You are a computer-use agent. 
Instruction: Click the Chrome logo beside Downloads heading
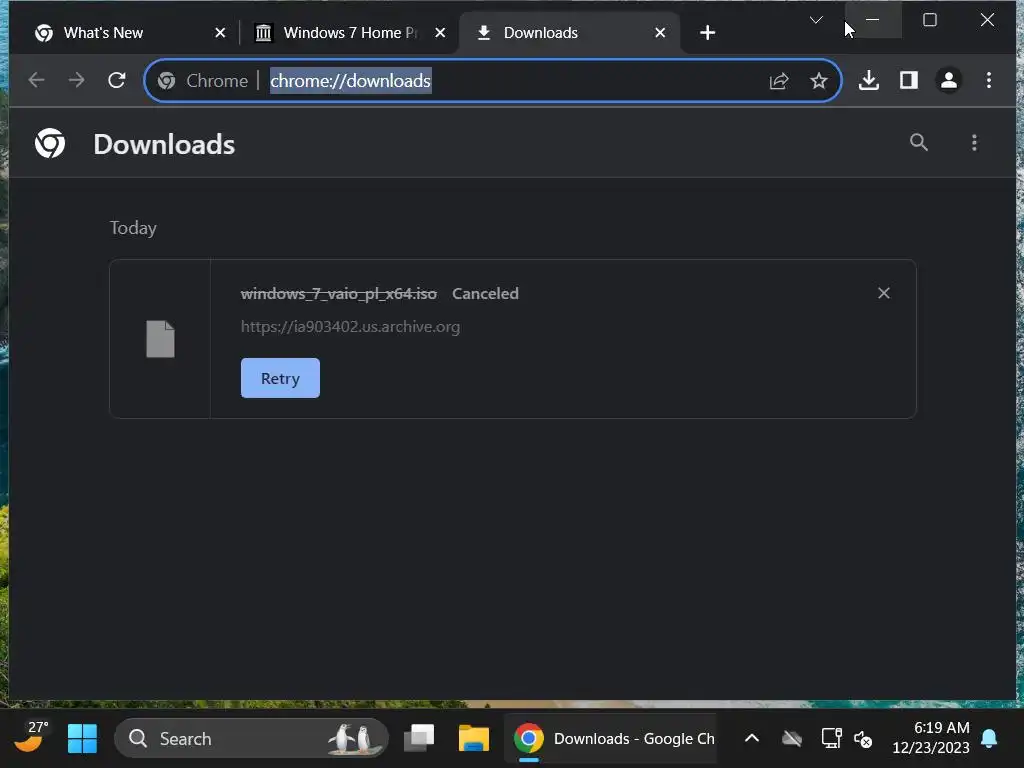point(50,143)
